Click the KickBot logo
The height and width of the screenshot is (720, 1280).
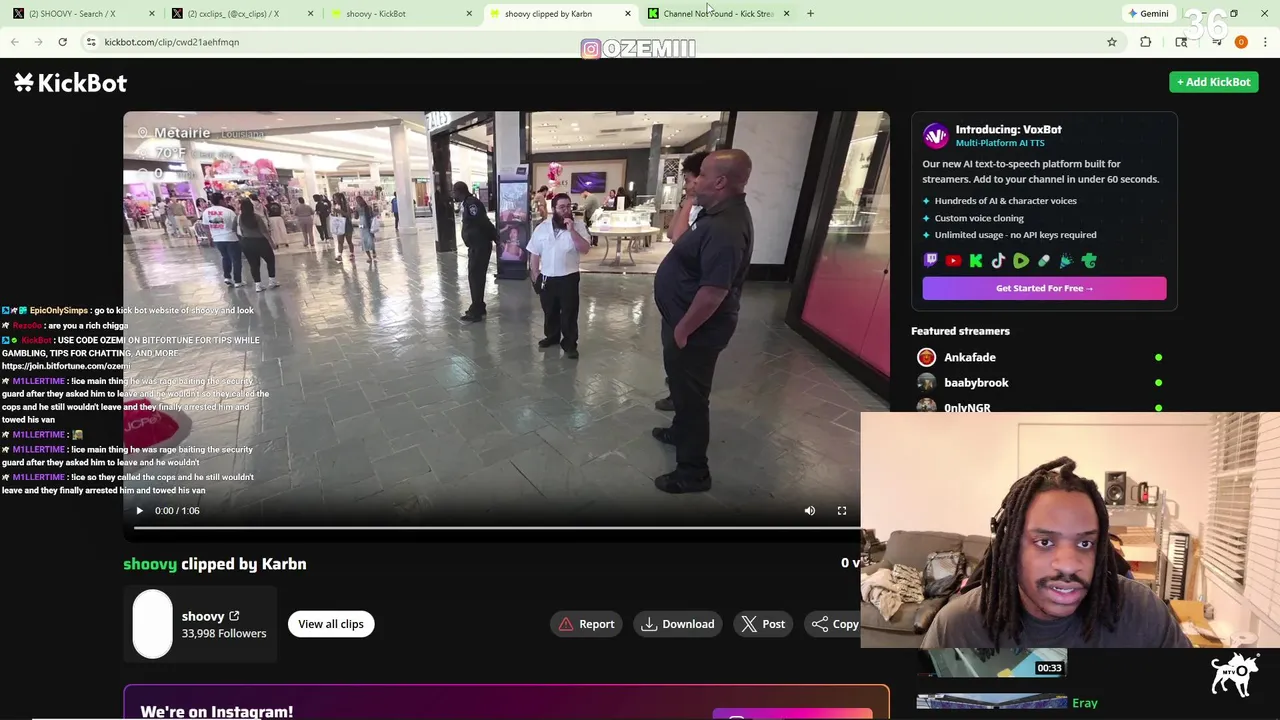pyautogui.click(x=70, y=82)
